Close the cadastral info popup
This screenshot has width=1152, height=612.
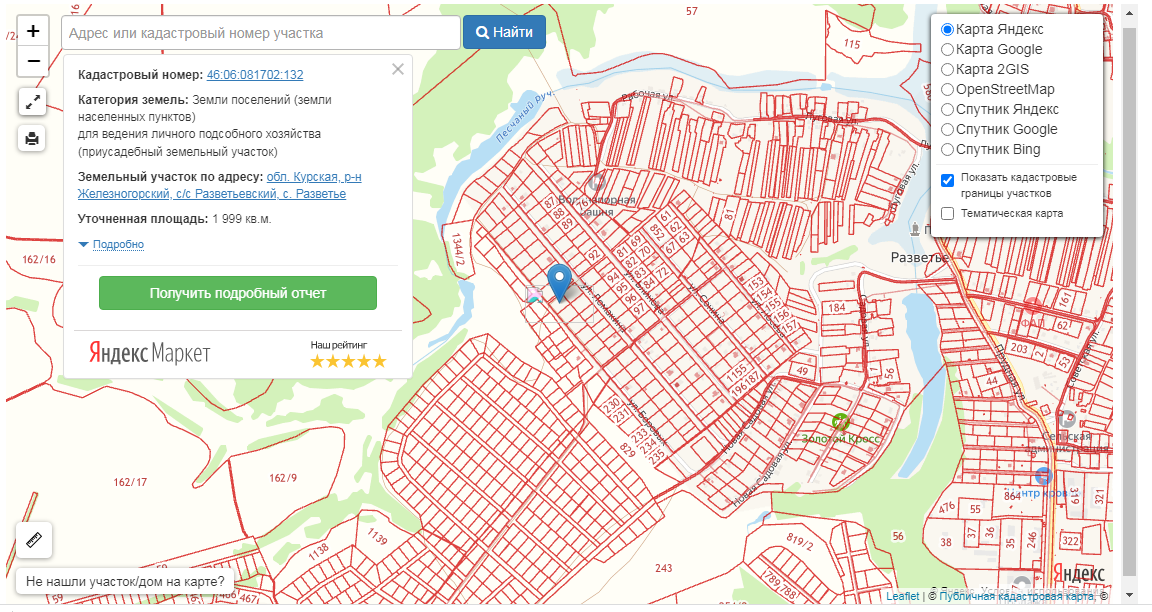(398, 69)
